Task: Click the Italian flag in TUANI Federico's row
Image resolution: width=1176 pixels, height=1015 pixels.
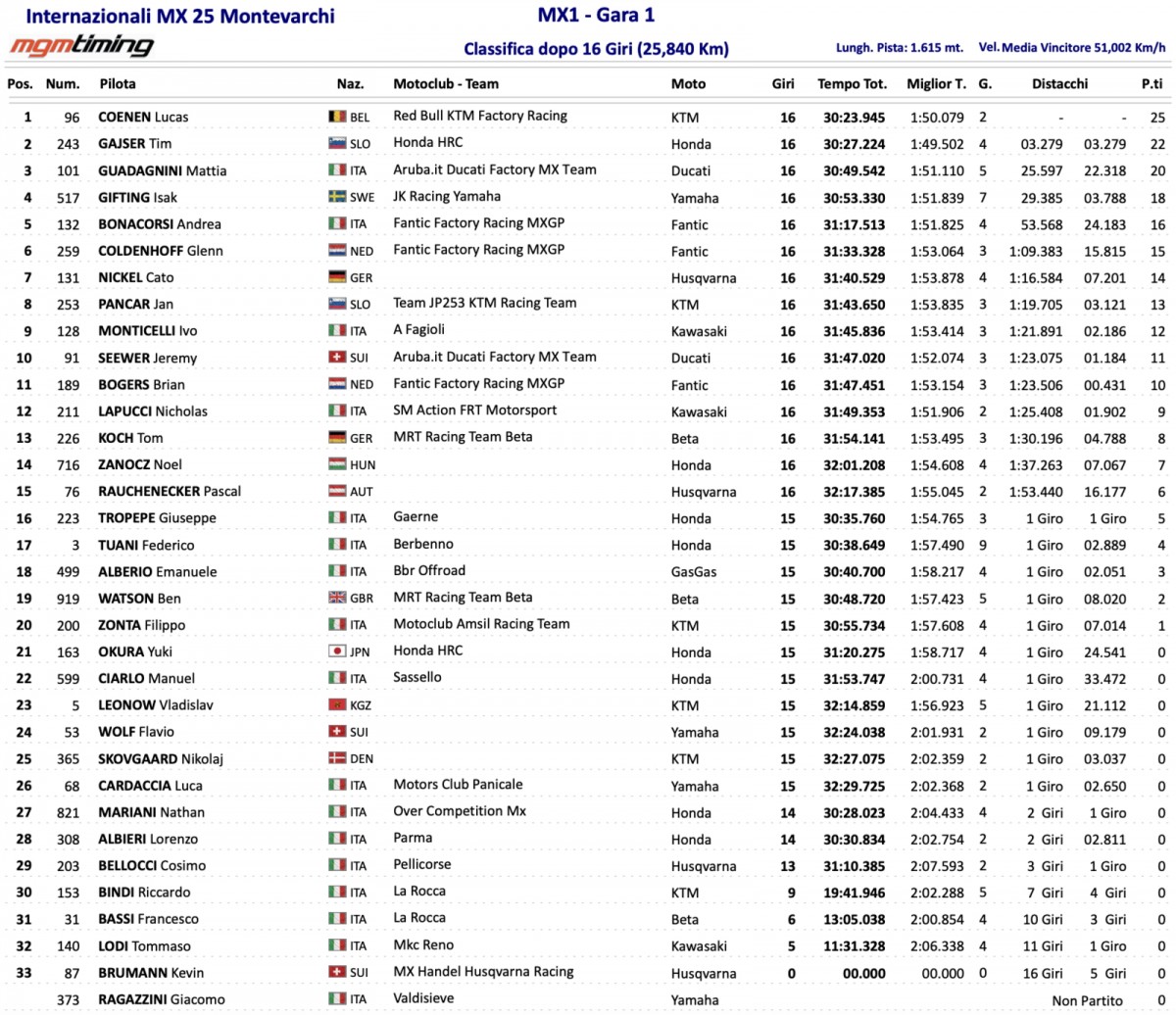Action: tap(337, 545)
